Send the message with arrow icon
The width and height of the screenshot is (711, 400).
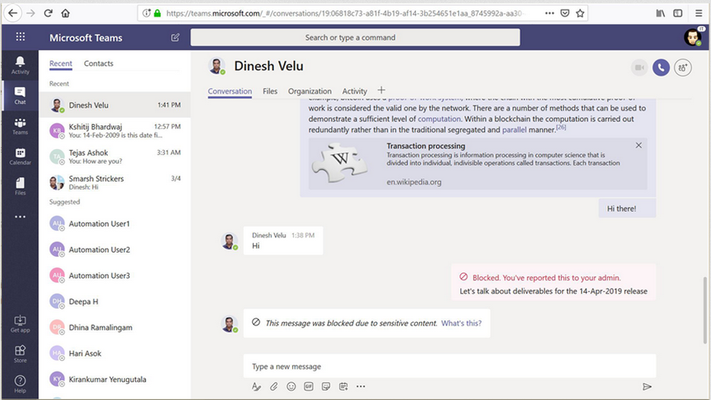647,386
